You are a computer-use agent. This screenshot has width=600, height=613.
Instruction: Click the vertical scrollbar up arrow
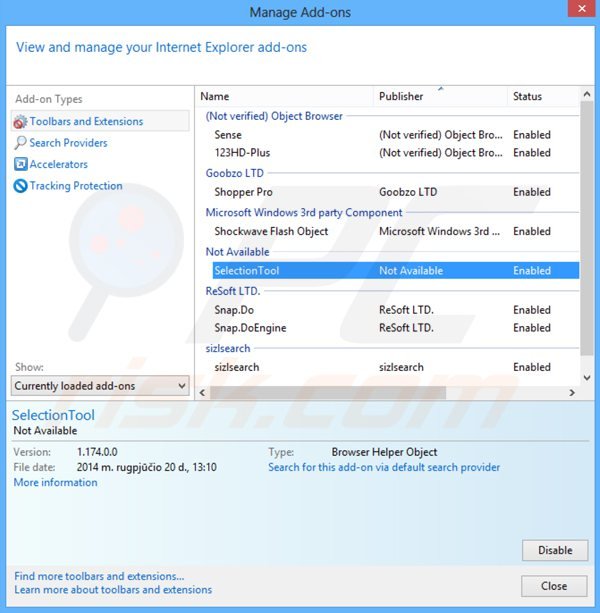click(587, 94)
